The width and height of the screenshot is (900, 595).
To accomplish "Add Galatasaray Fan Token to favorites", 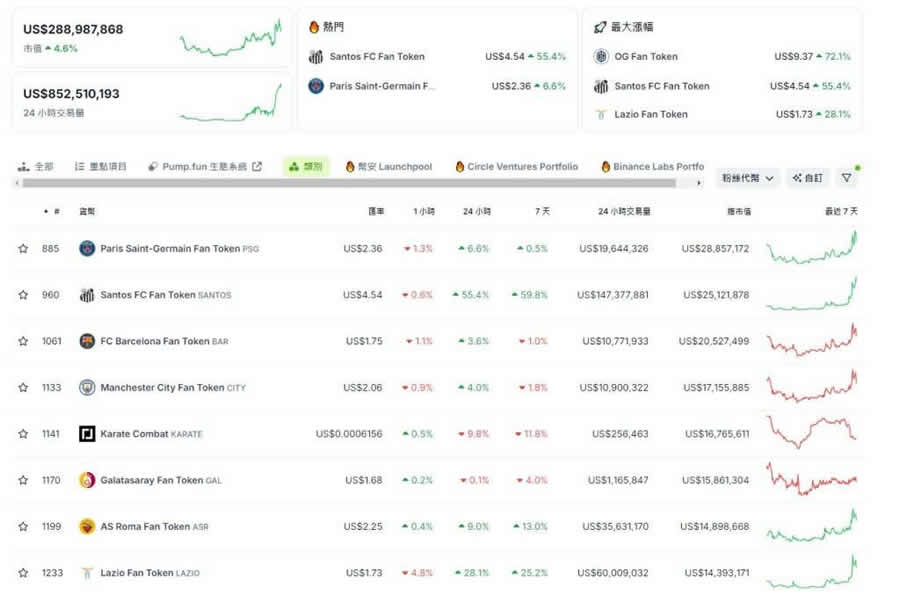I will (23, 480).
